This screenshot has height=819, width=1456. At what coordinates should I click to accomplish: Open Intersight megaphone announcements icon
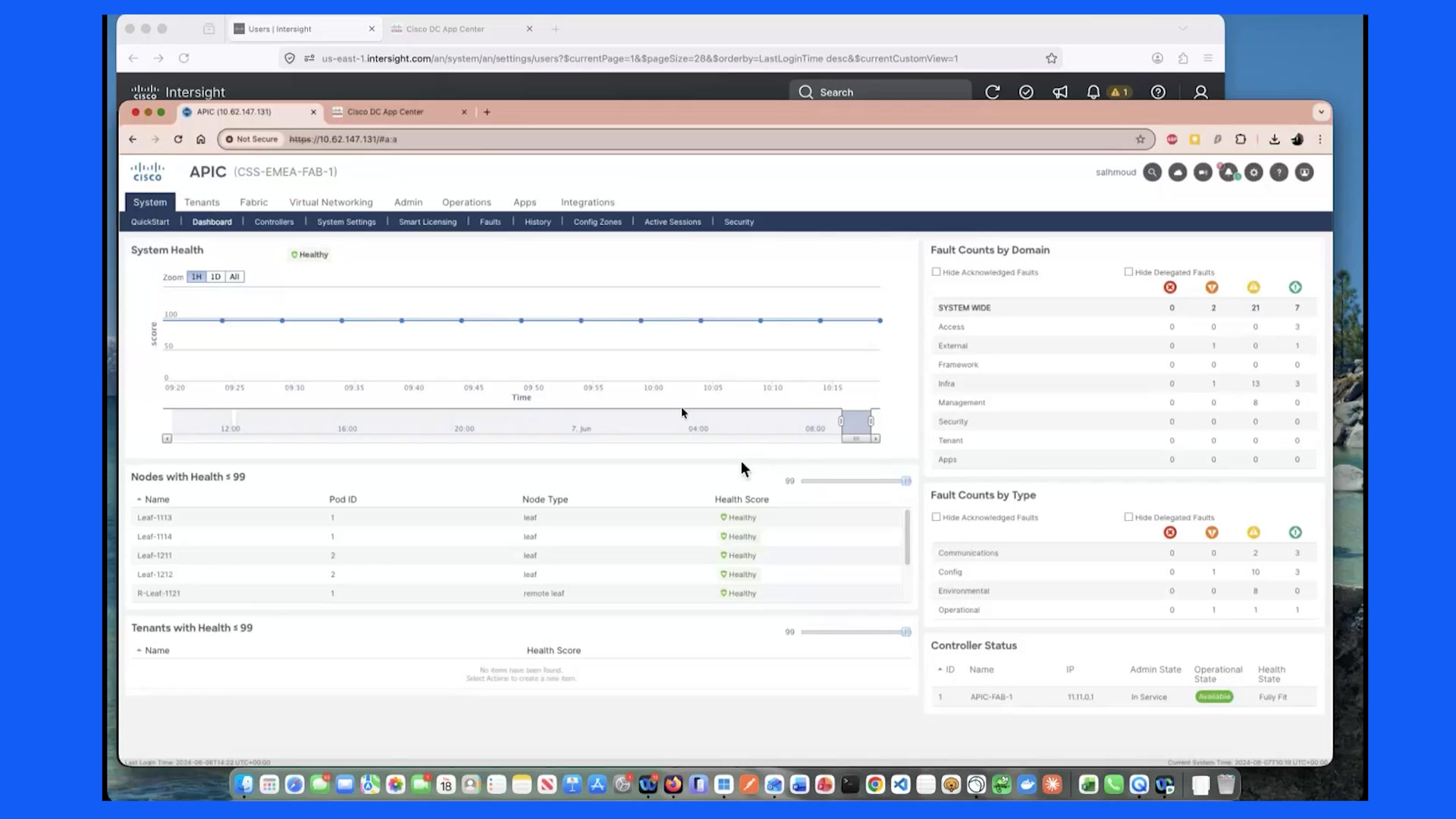coord(1060,92)
